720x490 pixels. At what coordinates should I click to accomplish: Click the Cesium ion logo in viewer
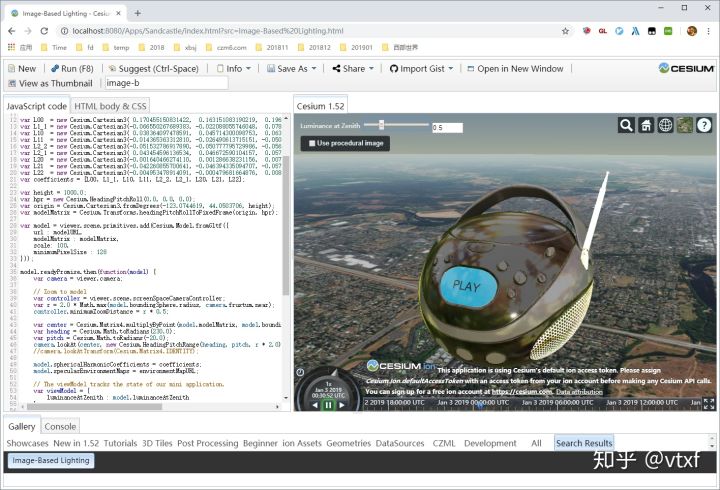click(400, 366)
